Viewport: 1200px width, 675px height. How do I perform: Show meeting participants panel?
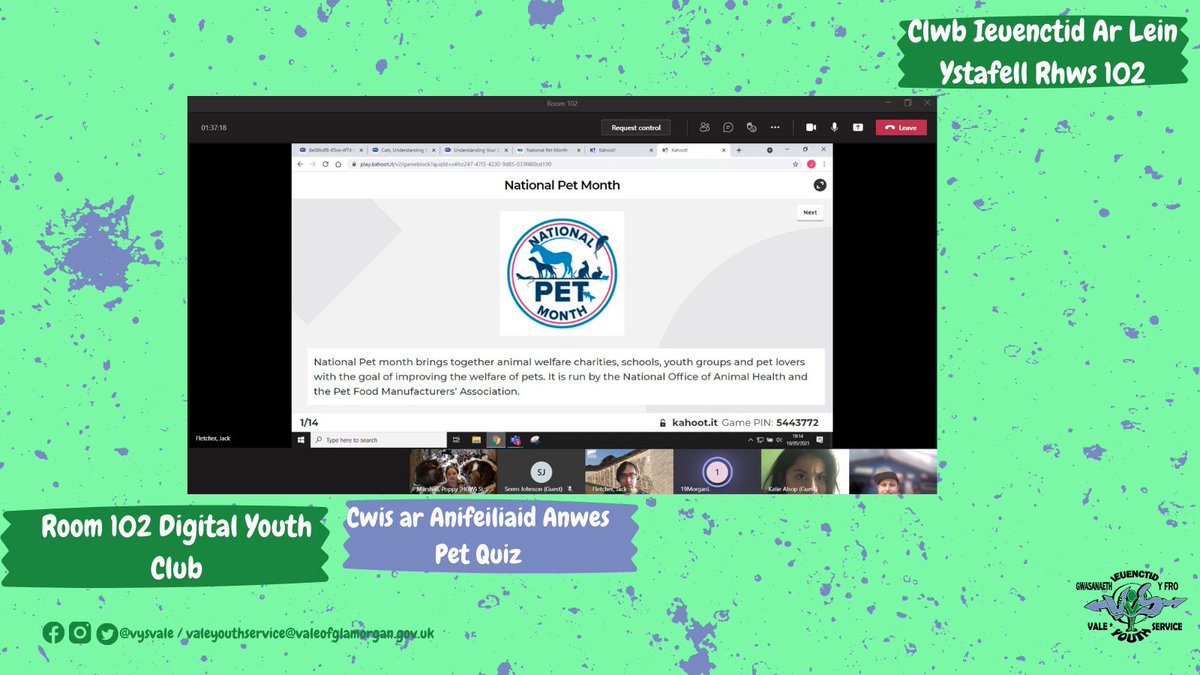[705, 127]
